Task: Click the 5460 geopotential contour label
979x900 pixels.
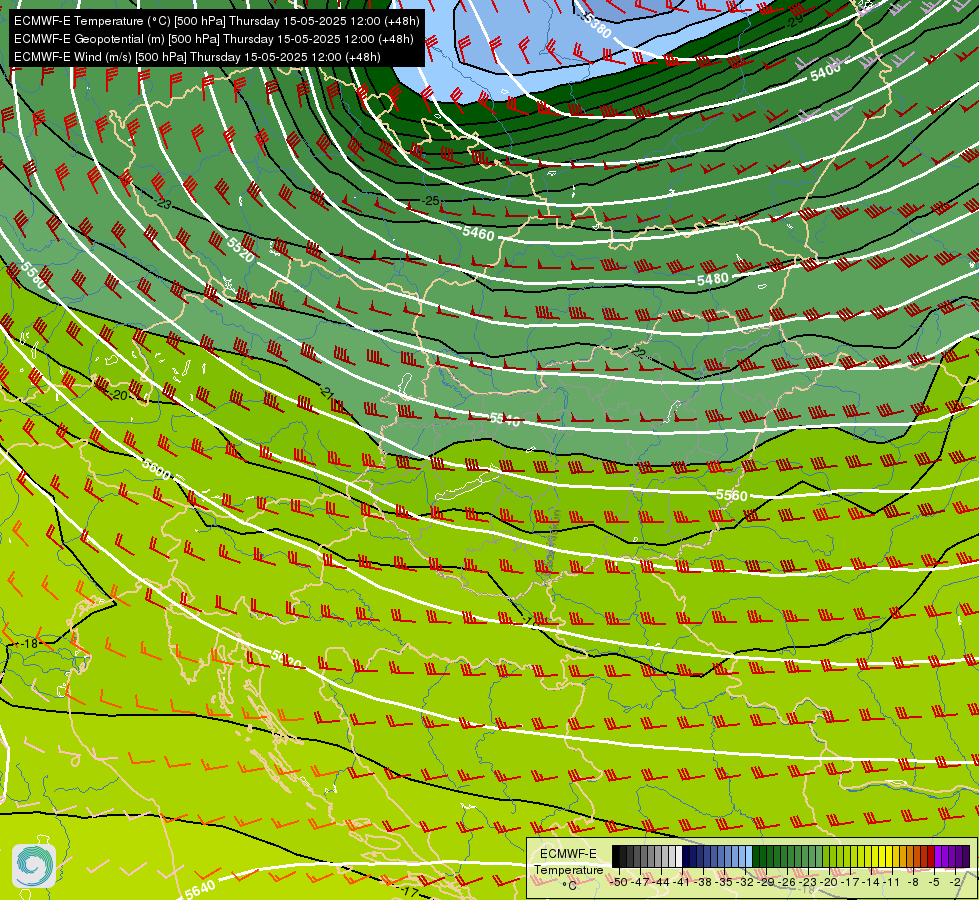Action: coord(478,233)
